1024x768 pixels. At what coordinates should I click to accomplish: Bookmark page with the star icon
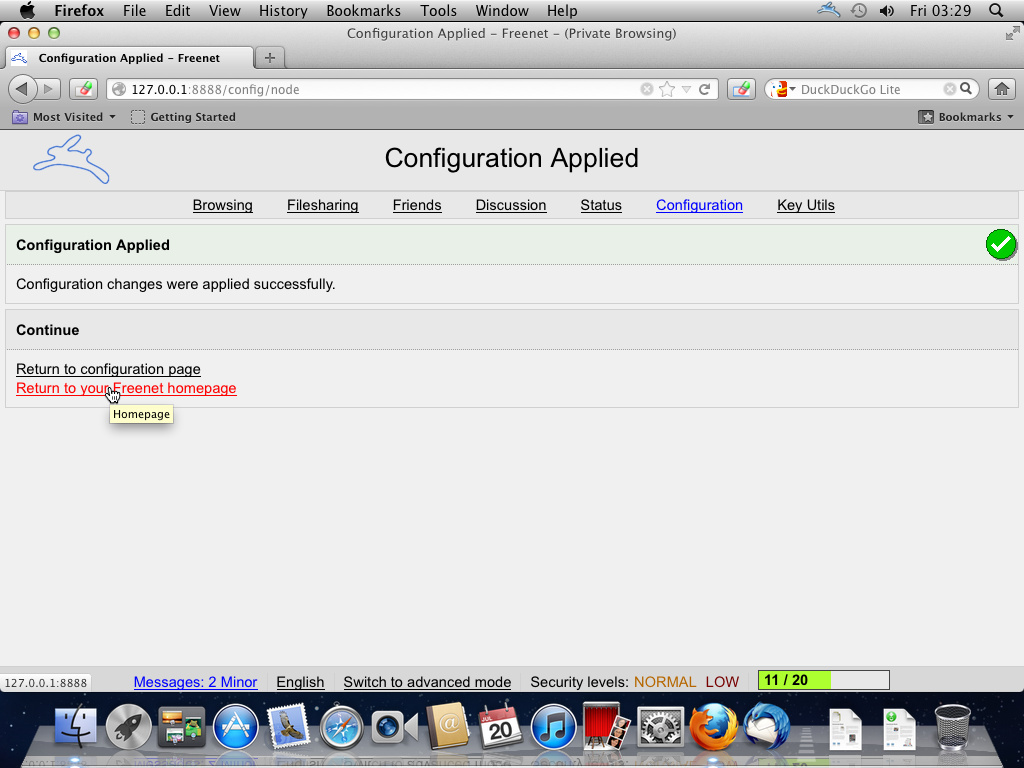667,89
